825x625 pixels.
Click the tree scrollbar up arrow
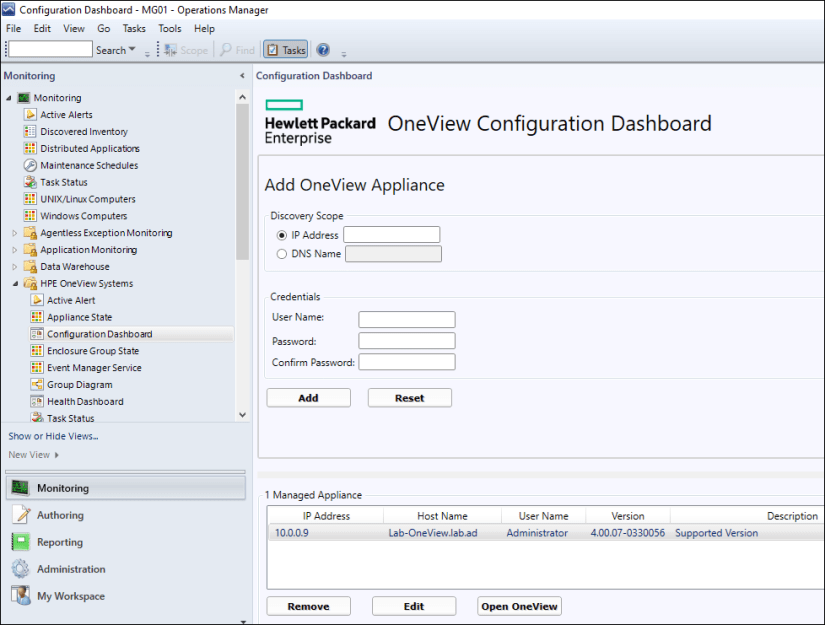pos(242,97)
